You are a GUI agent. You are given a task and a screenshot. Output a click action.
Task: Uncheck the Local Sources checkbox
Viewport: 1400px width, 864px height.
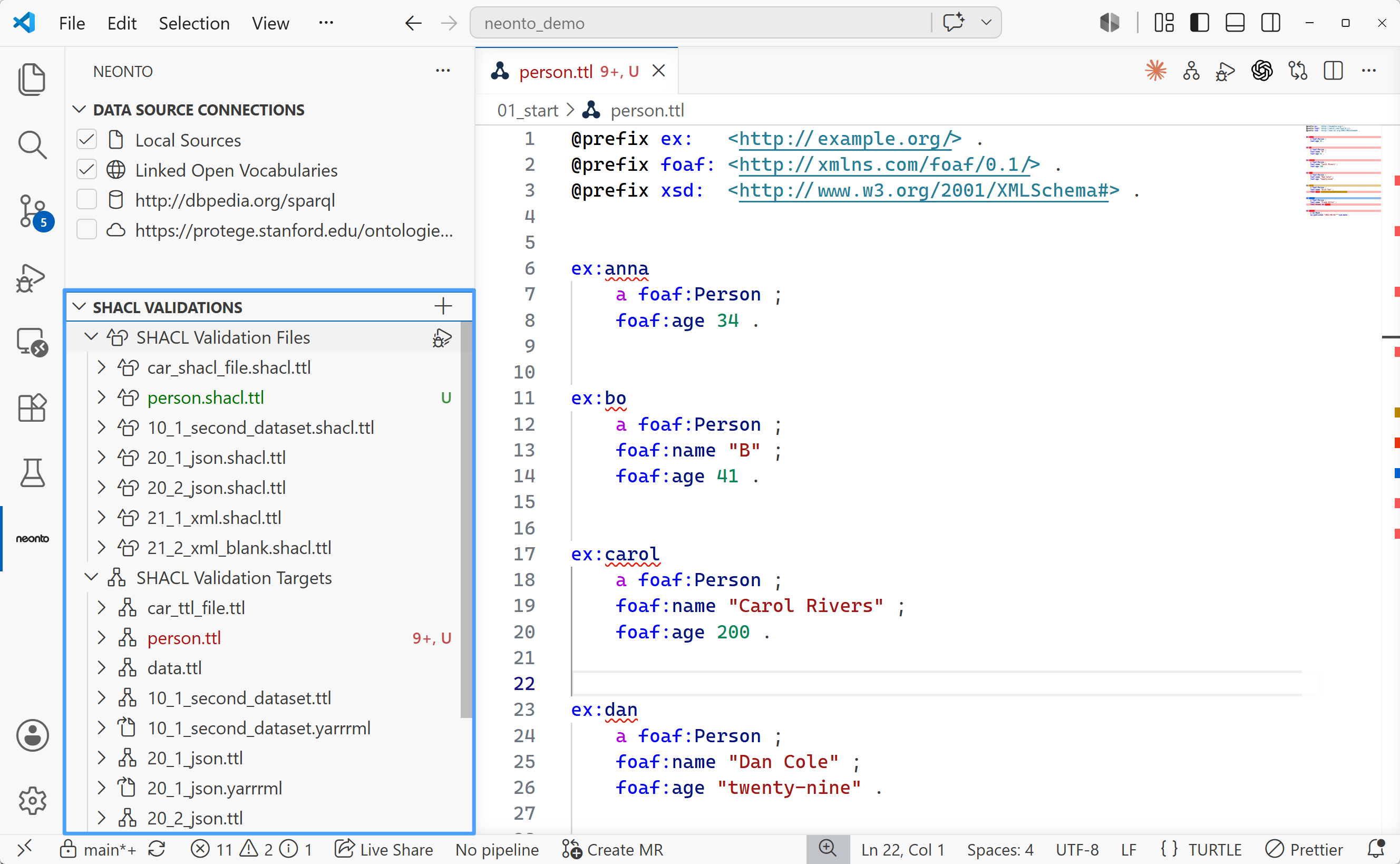pyautogui.click(x=87, y=139)
